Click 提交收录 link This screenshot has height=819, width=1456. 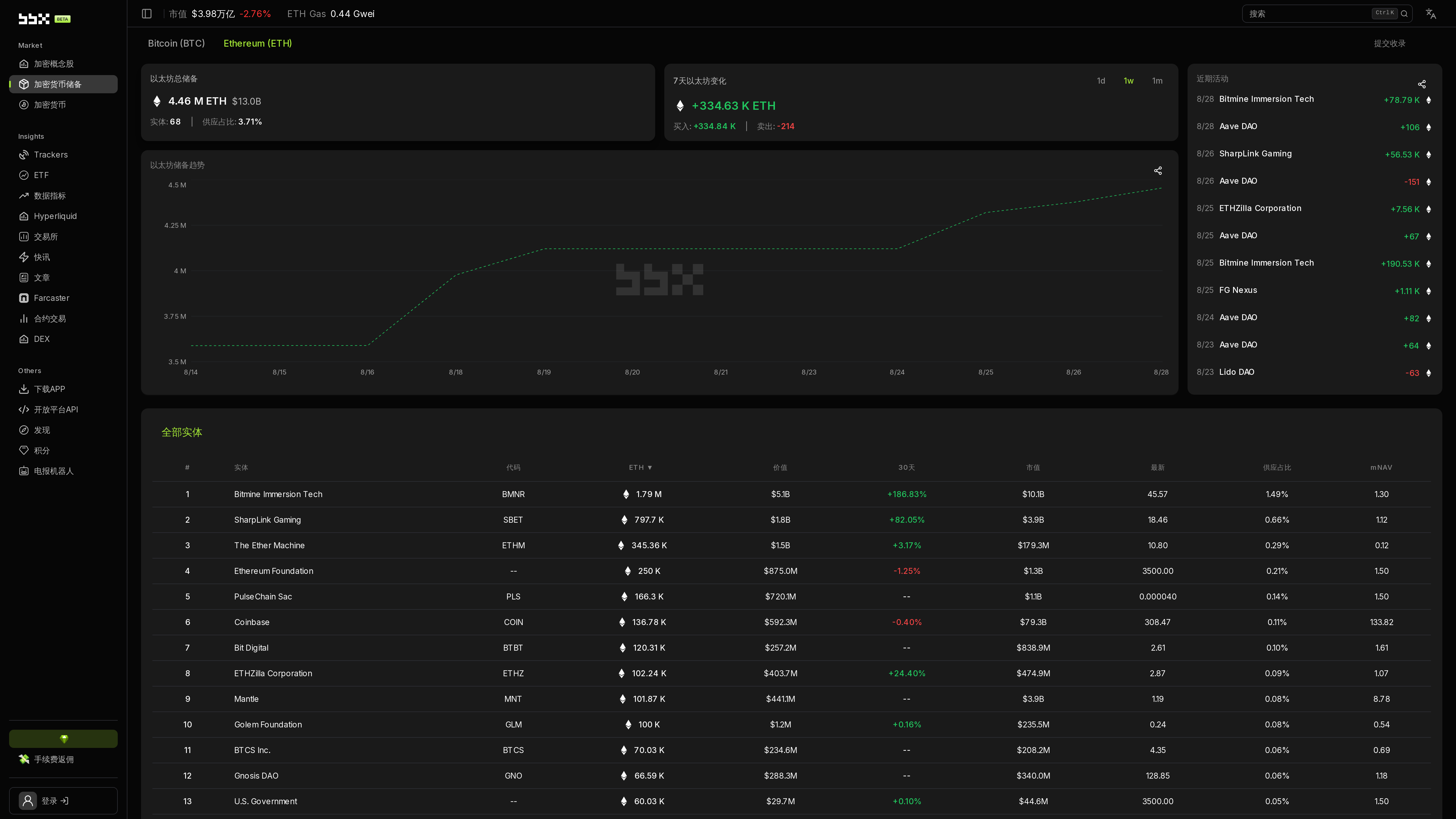pyautogui.click(x=1390, y=44)
